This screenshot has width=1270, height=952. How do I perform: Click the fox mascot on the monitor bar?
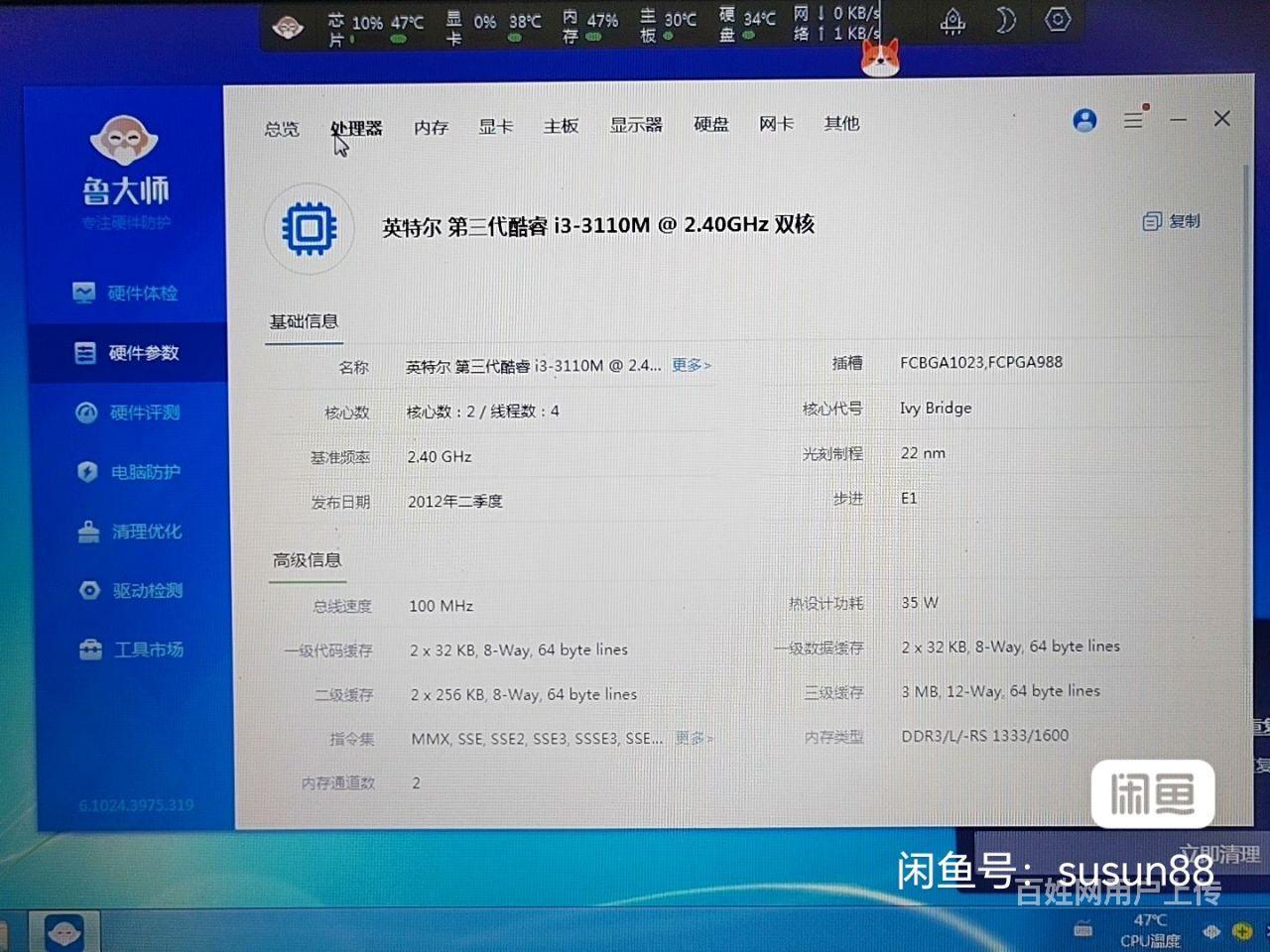[x=879, y=58]
